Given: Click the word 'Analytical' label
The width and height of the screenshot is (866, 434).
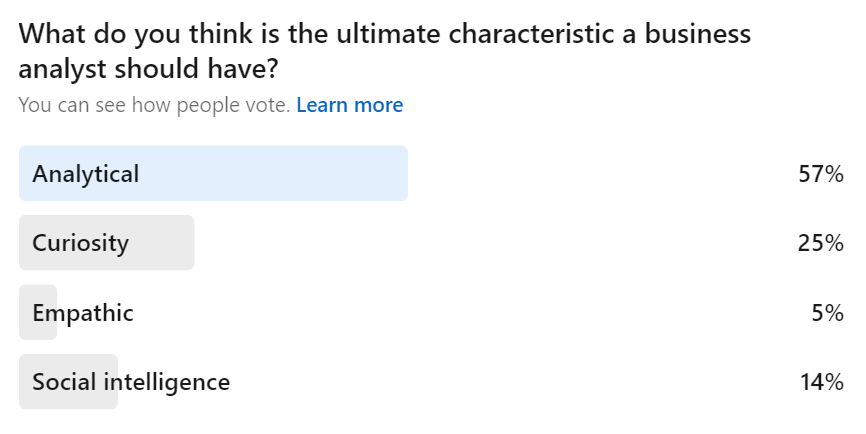Looking at the screenshot, I should coord(86,174).
